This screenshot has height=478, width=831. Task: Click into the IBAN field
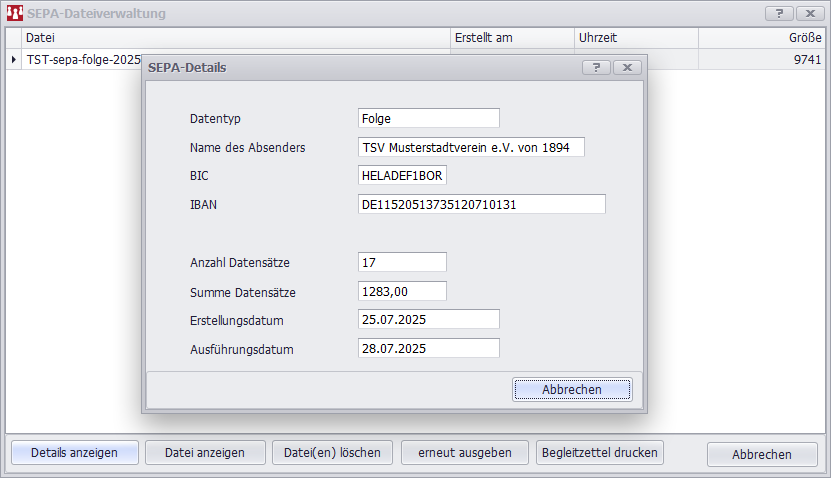pos(481,204)
